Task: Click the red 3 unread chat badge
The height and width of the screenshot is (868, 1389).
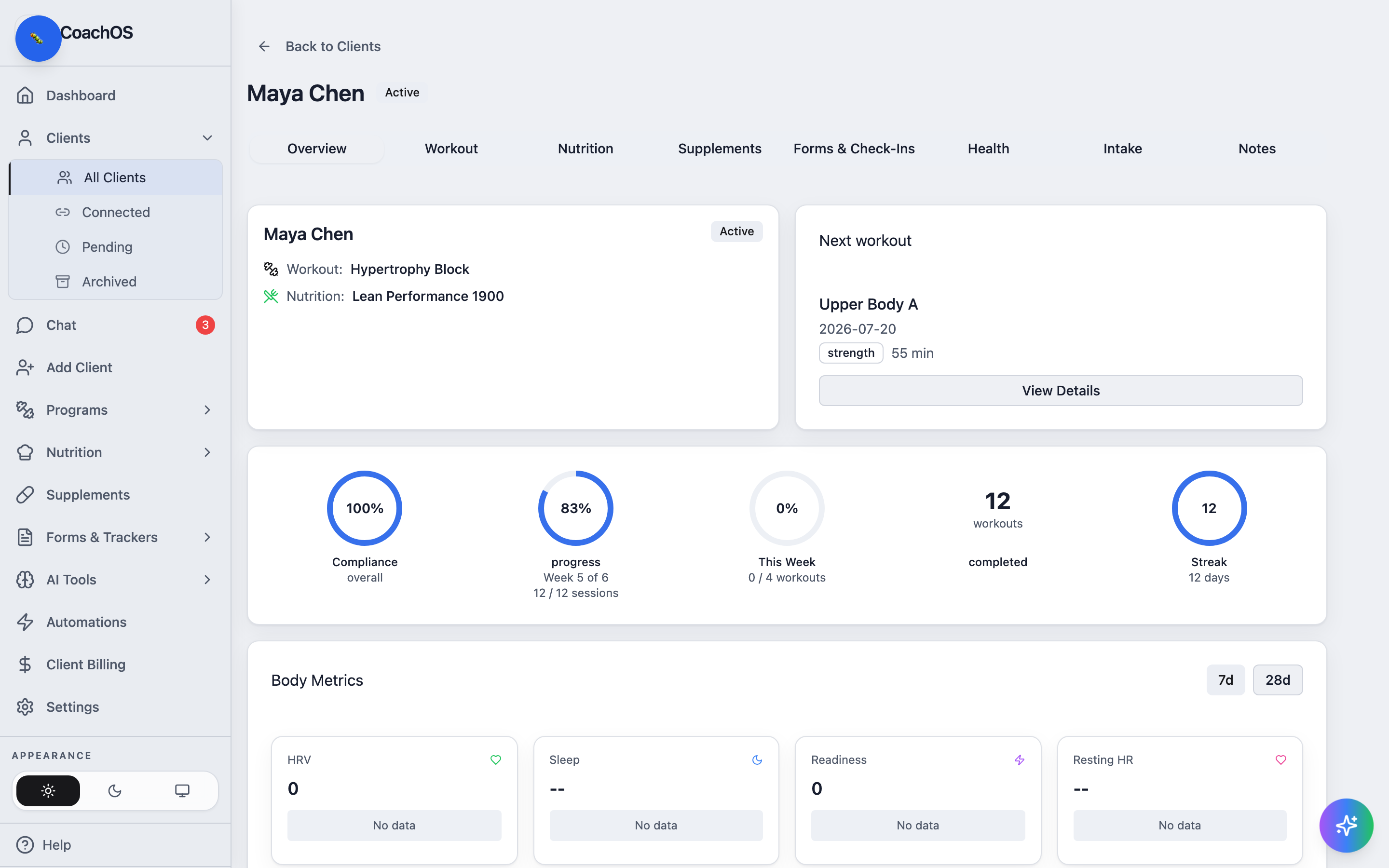Action: [x=205, y=325]
